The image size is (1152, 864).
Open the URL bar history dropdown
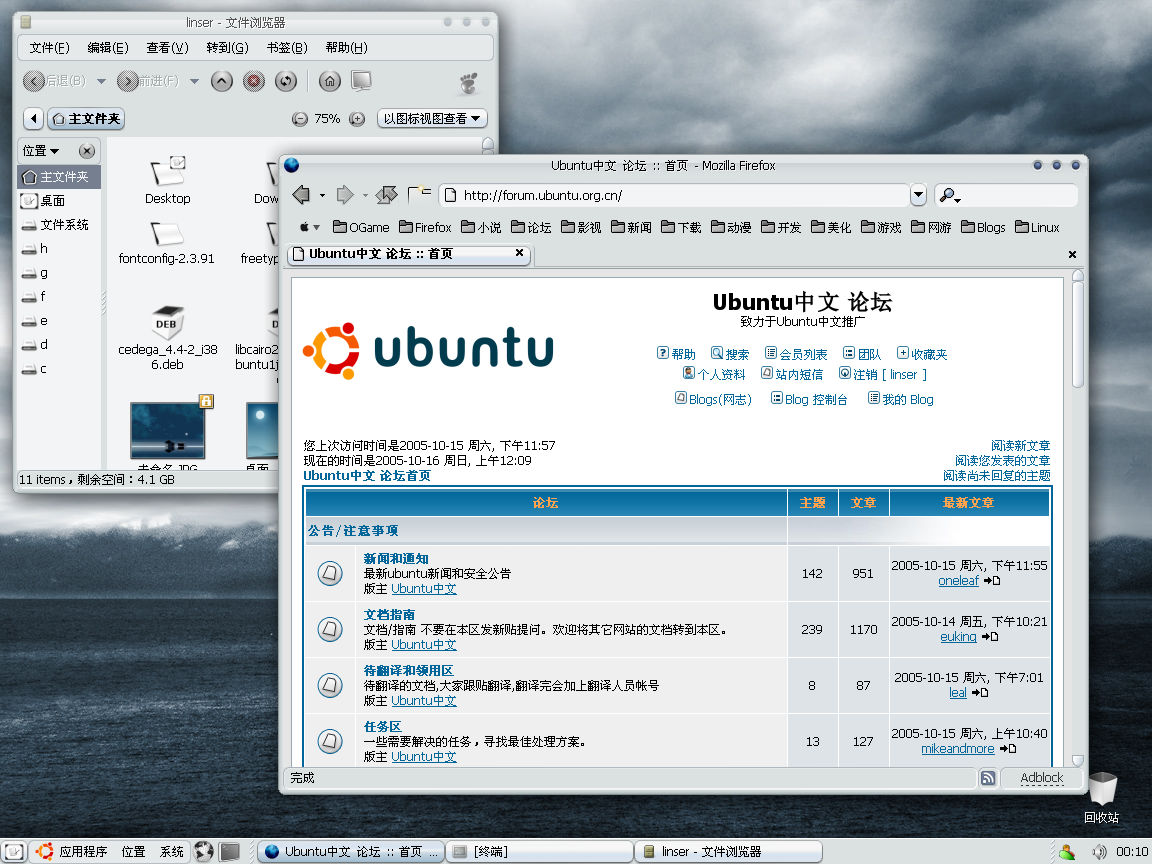pos(918,195)
